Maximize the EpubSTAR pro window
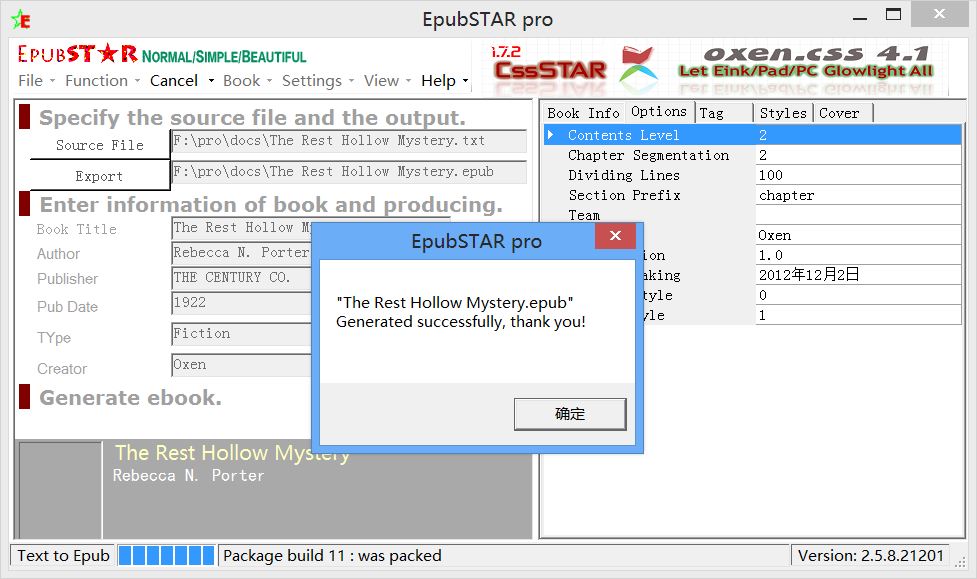The height and width of the screenshot is (579, 977). tap(894, 15)
